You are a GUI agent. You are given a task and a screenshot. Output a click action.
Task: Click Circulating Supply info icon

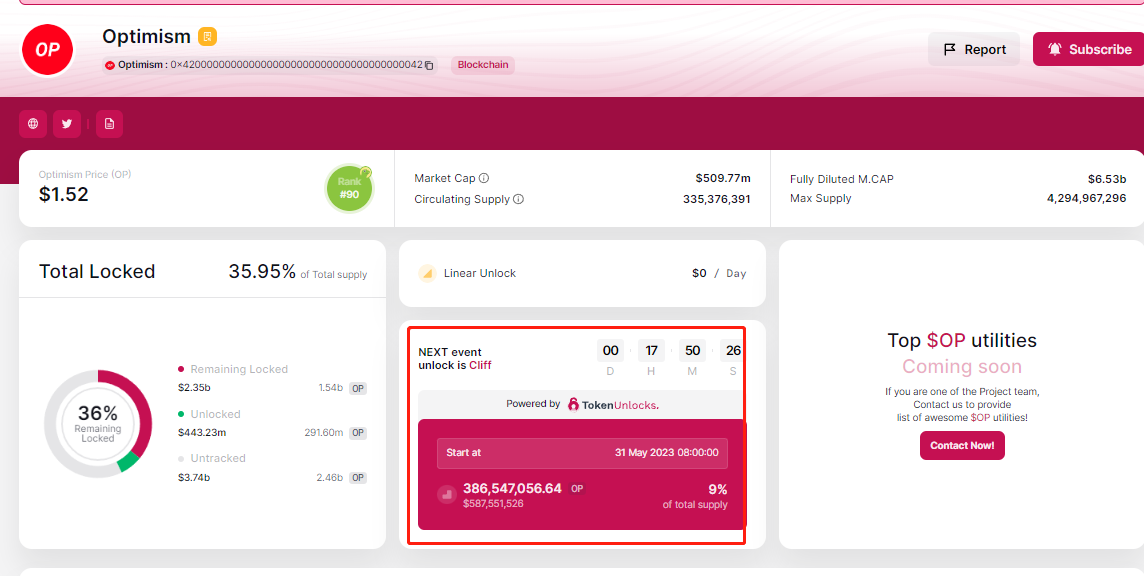519,199
